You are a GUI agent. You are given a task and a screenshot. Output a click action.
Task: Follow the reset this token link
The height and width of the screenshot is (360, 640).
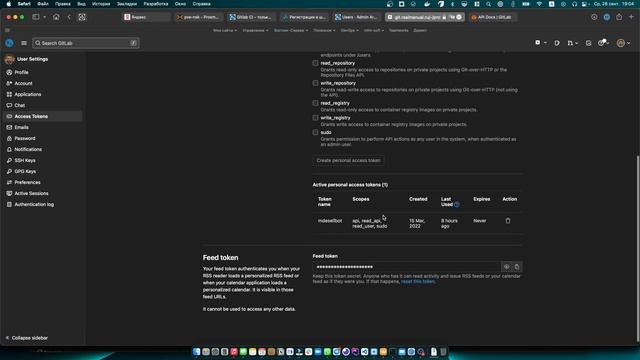[x=418, y=282]
